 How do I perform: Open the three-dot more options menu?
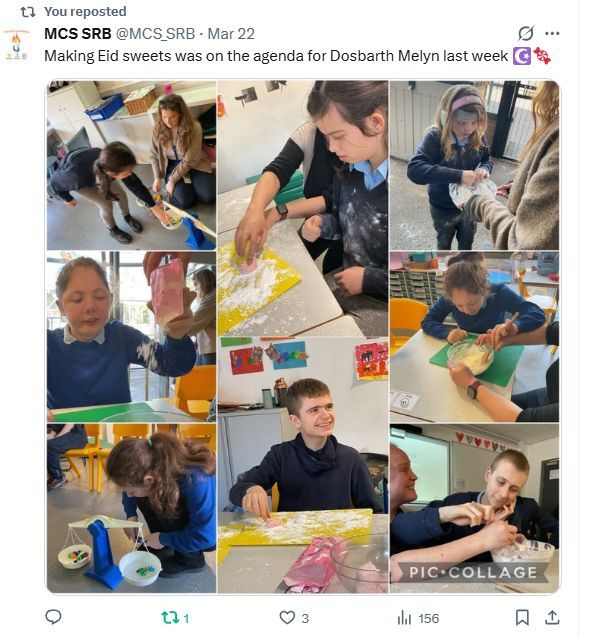[552, 33]
